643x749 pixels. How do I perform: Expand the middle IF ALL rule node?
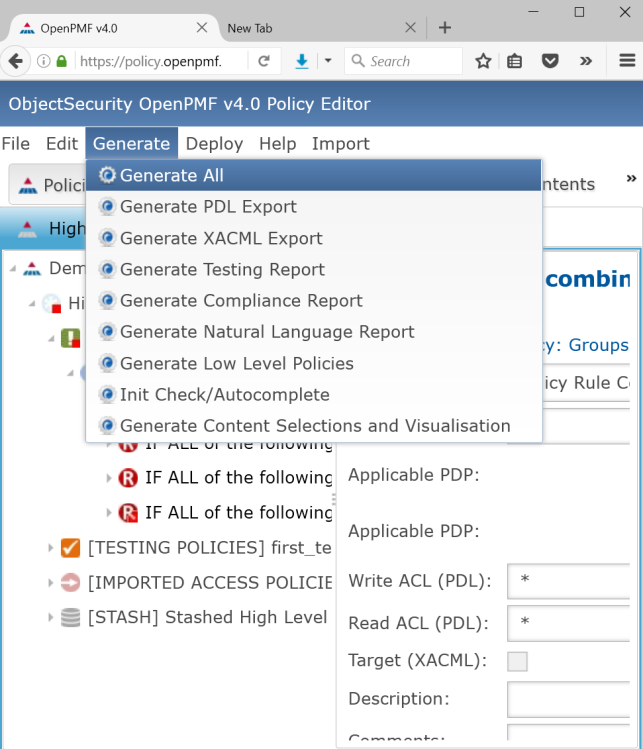(x=108, y=478)
